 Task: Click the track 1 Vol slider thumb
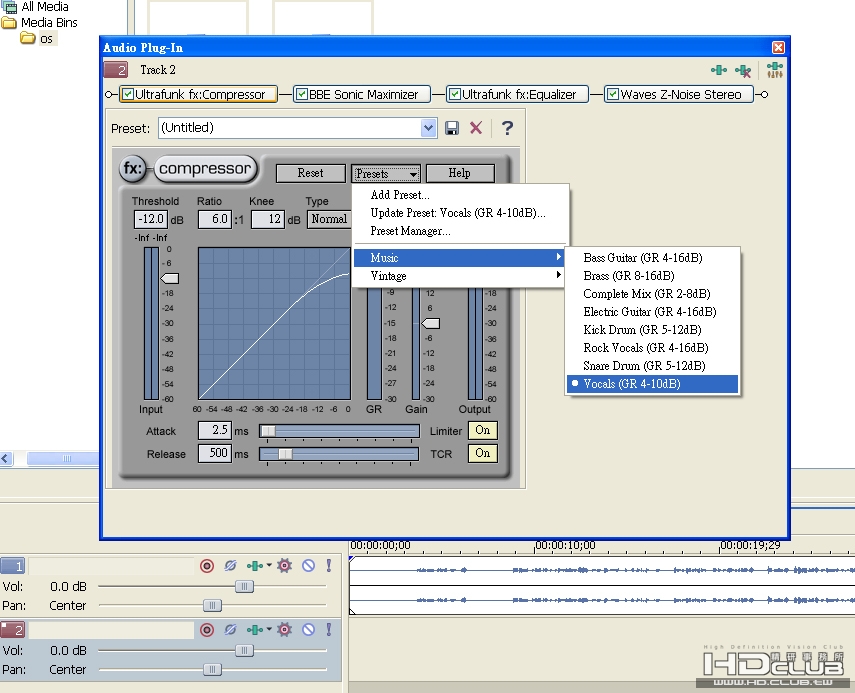click(x=244, y=587)
